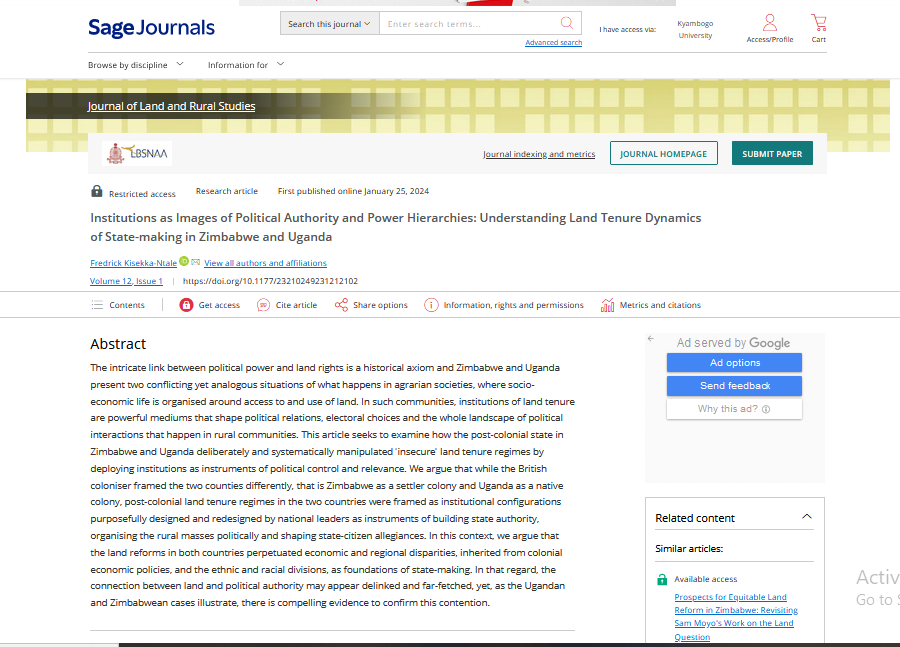The width and height of the screenshot is (900, 647).
Task: Open Cite article quote icon
Action: [x=263, y=305]
